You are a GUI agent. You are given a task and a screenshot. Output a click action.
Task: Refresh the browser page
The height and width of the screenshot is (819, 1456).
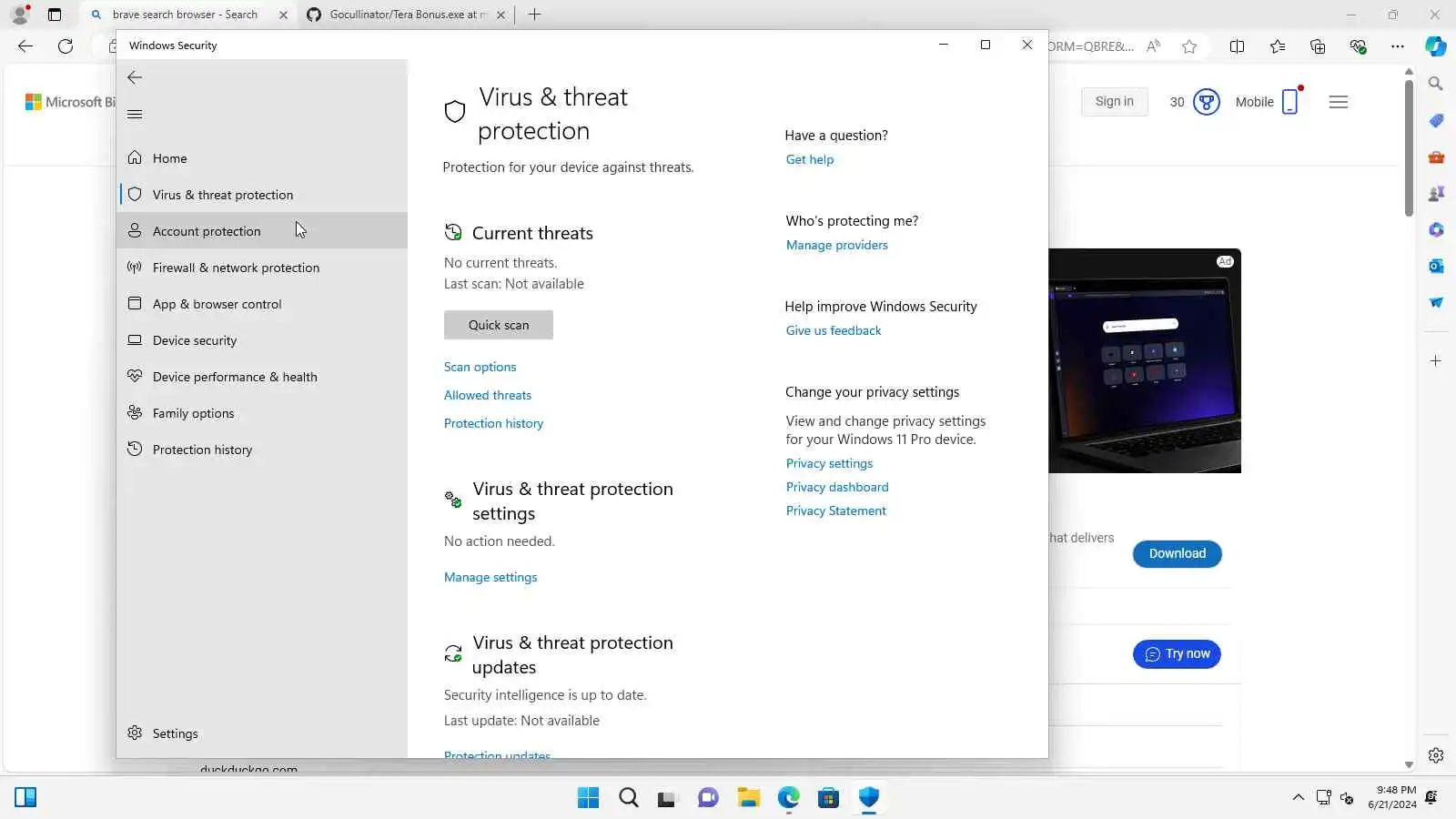coord(66,46)
